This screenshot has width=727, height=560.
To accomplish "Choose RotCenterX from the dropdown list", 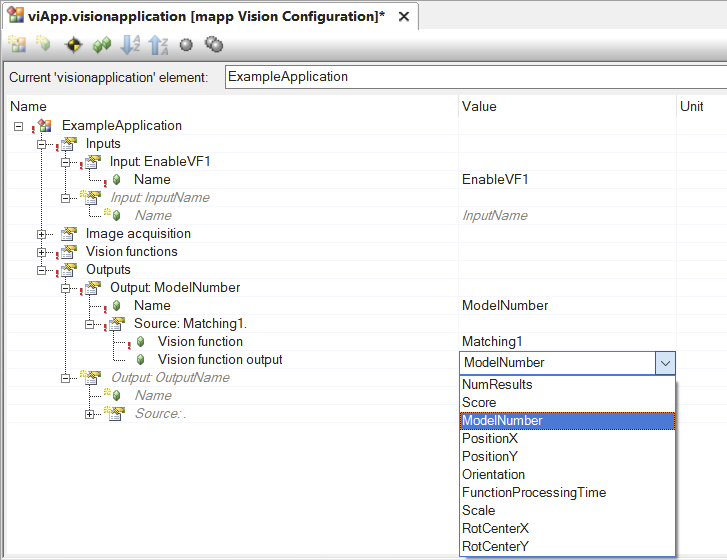I will tap(567, 528).
